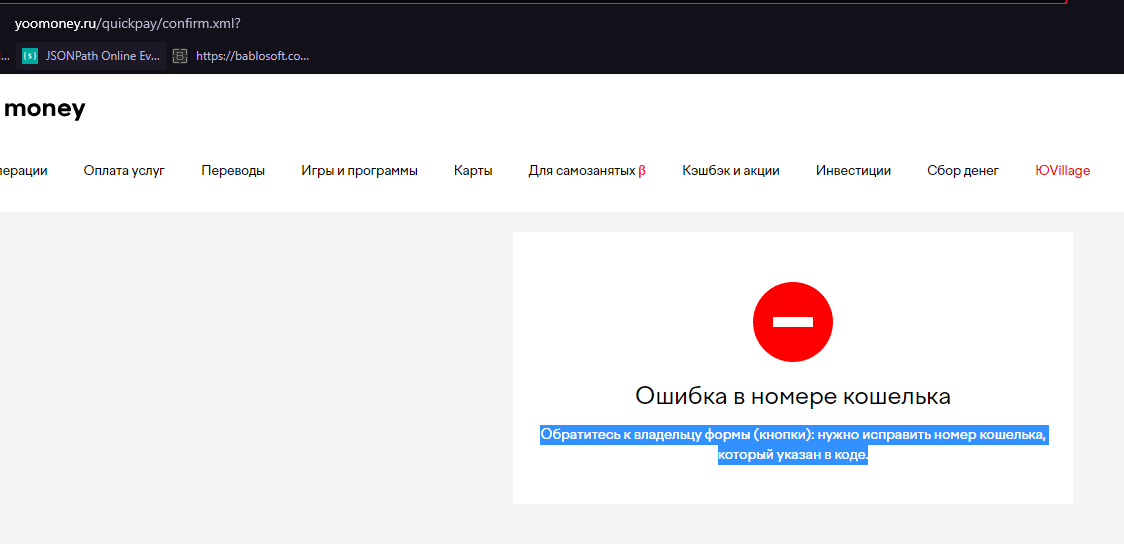1124x544 pixels.
Task: Click the money logo
Action: [44, 109]
